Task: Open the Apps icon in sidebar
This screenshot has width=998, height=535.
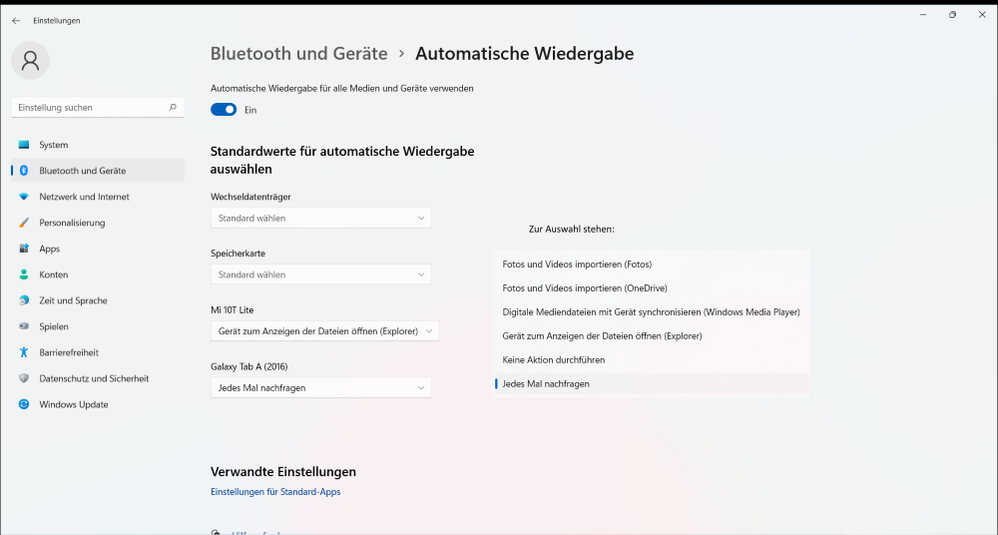Action: pos(24,249)
